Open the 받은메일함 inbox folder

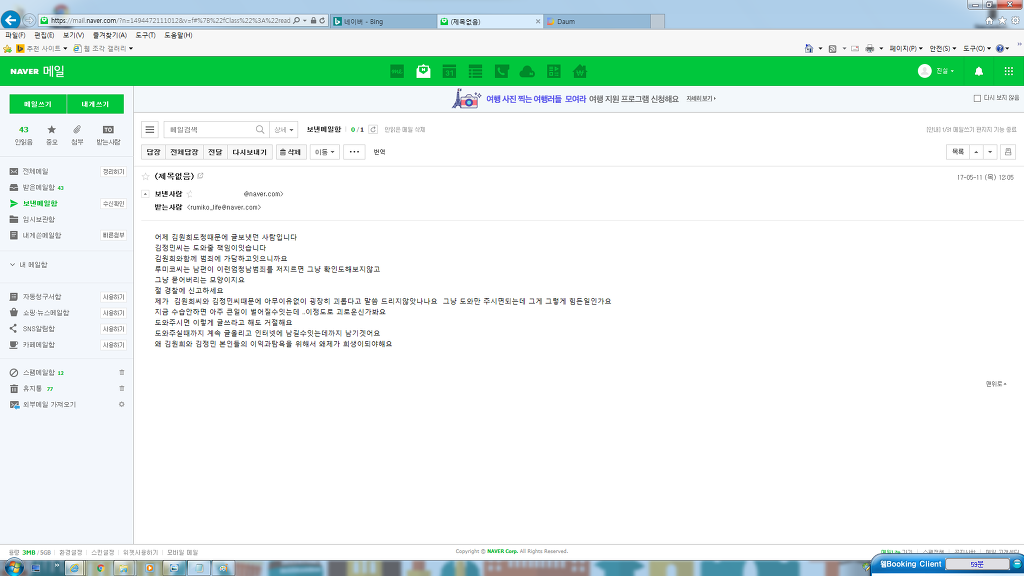click(39, 187)
